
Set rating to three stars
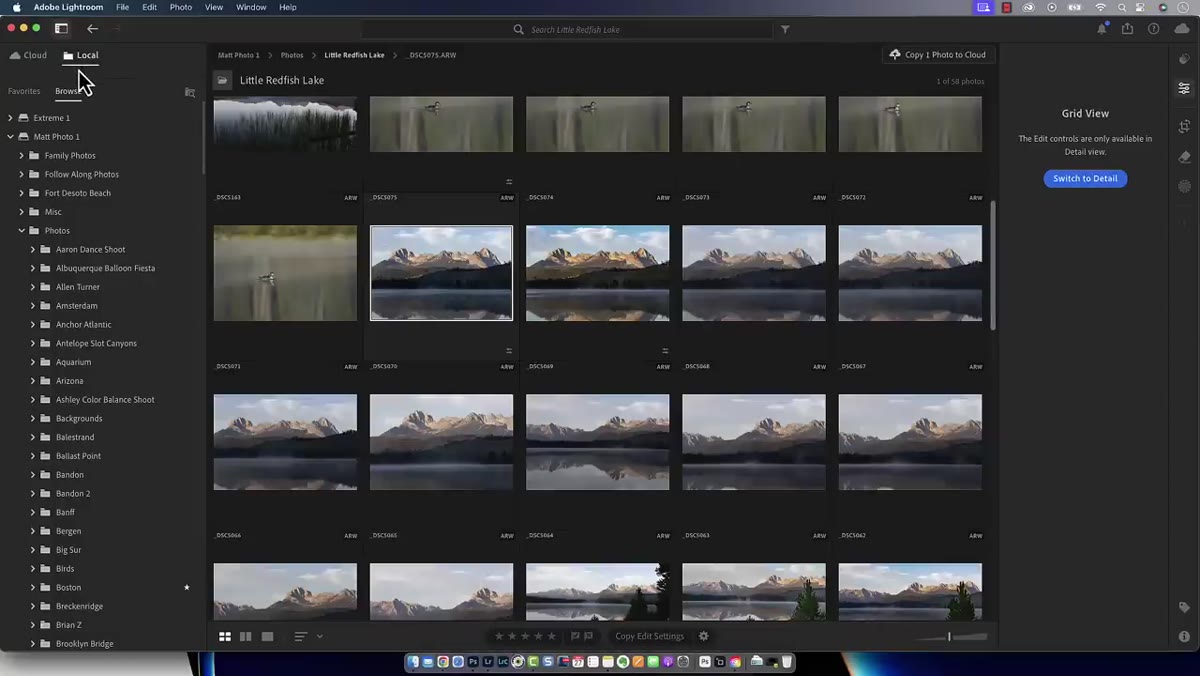[525, 636]
